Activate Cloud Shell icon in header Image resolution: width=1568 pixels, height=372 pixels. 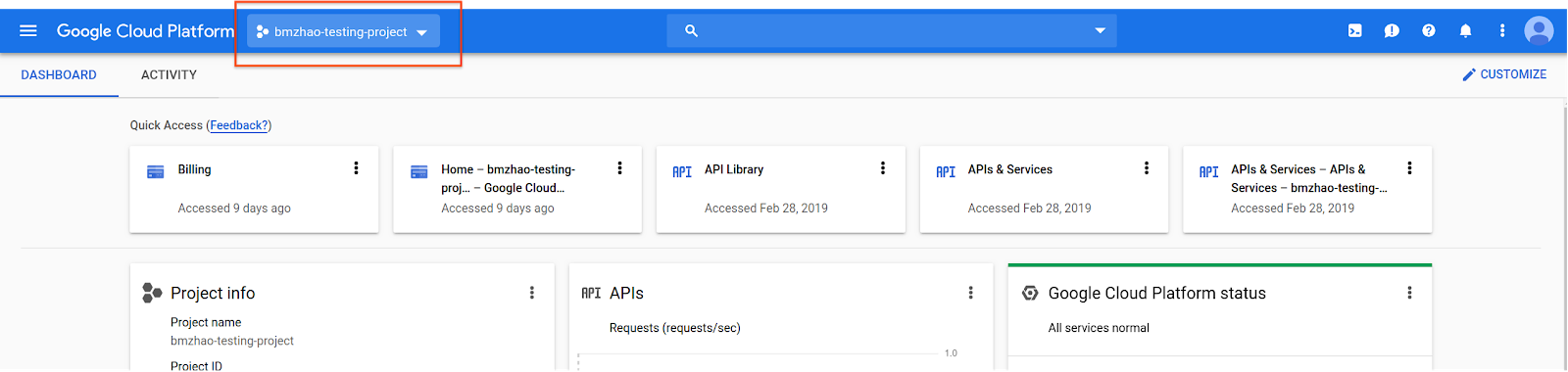[x=1354, y=30]
